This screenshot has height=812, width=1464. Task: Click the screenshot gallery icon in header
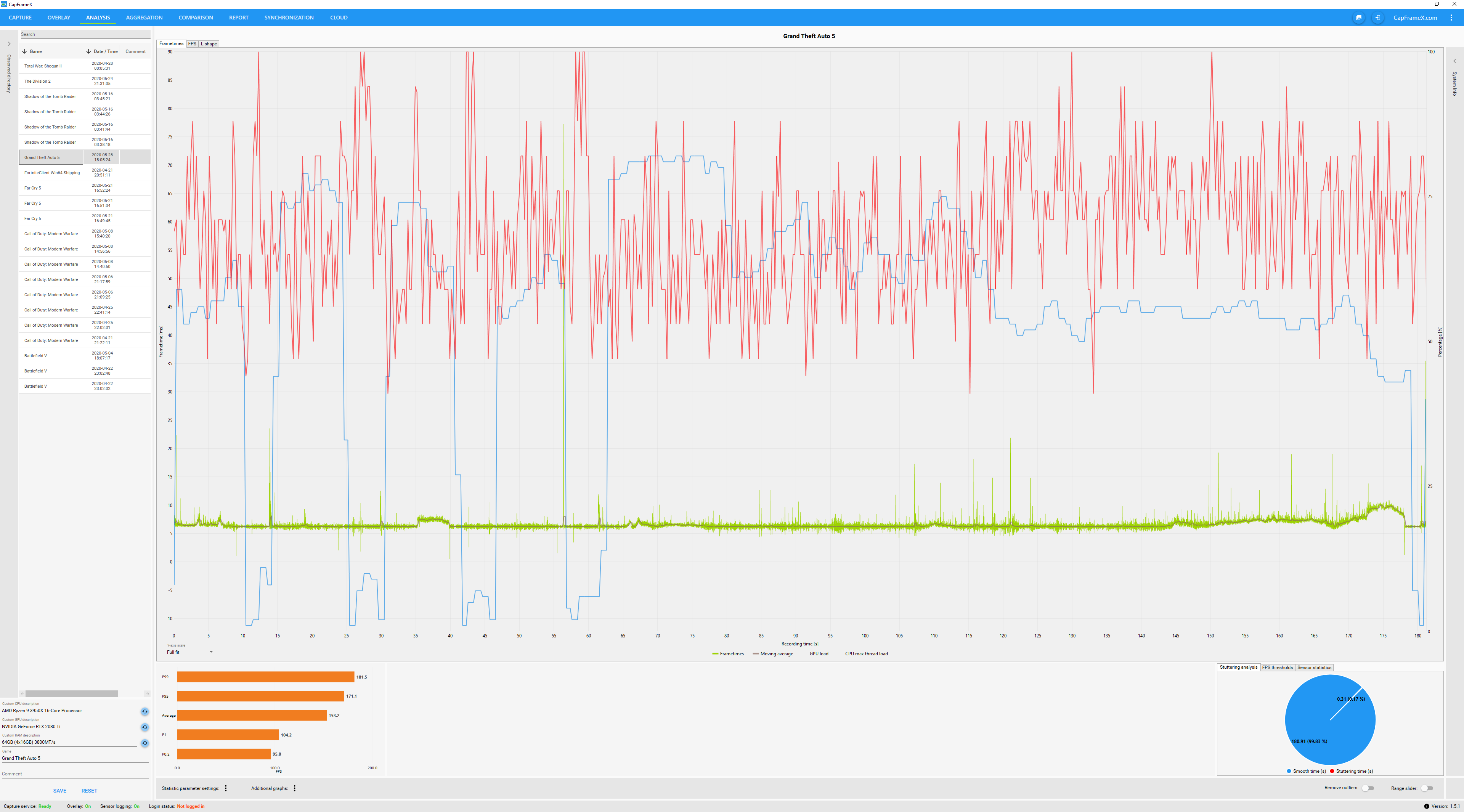1359,18
